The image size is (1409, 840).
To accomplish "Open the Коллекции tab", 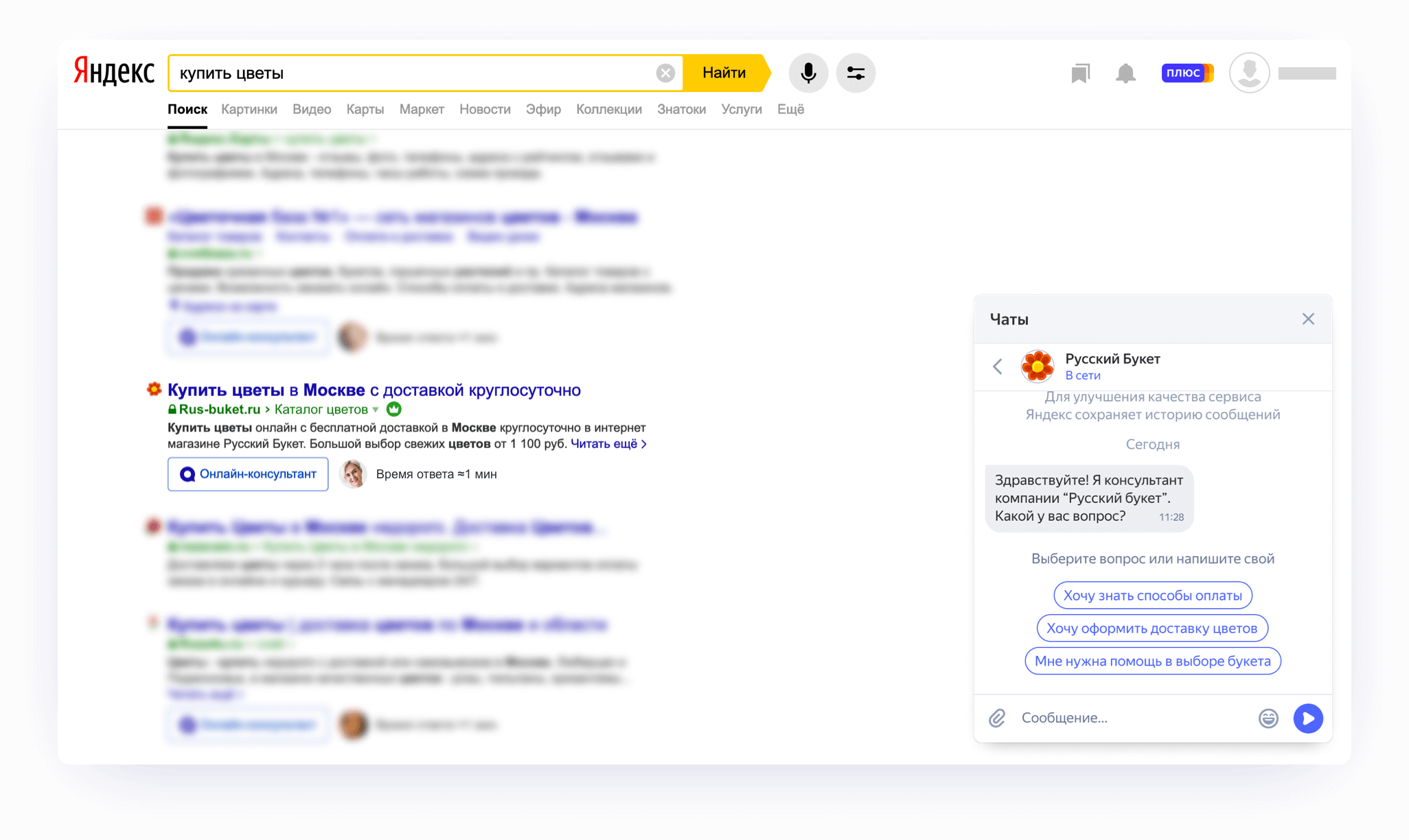I will [x=609, y=109].
